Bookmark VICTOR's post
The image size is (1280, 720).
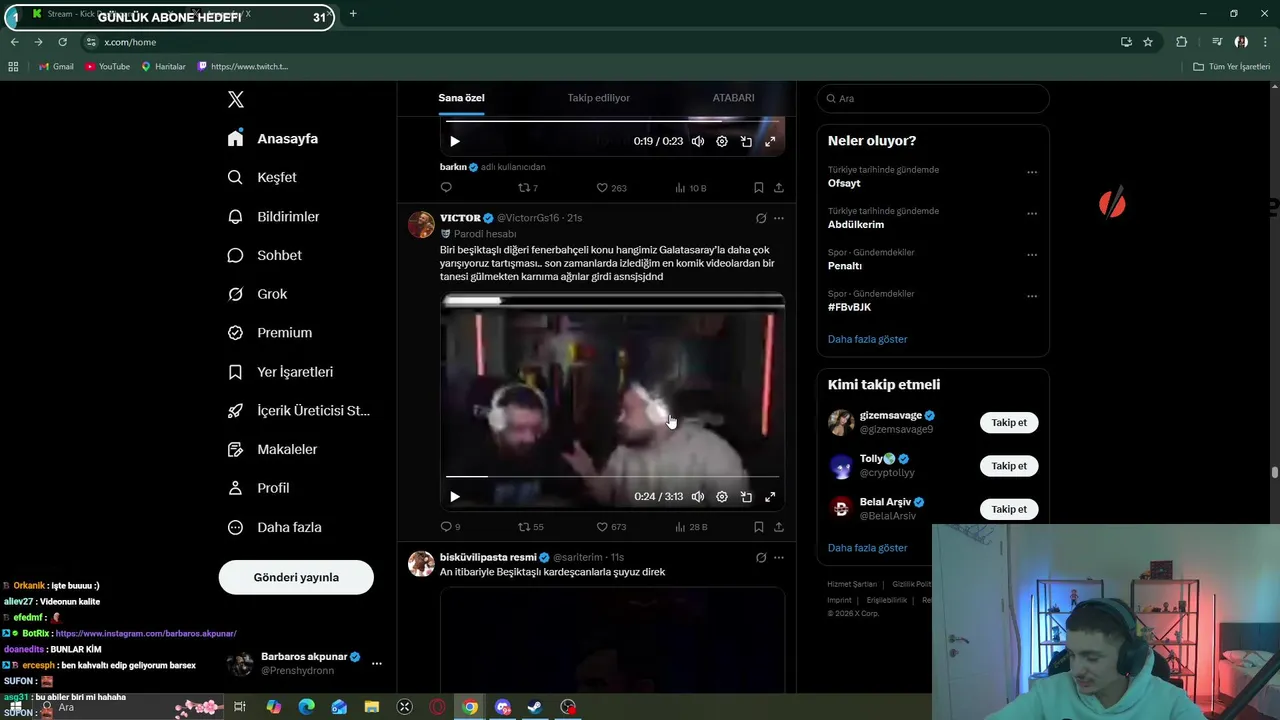click(758, 527)
